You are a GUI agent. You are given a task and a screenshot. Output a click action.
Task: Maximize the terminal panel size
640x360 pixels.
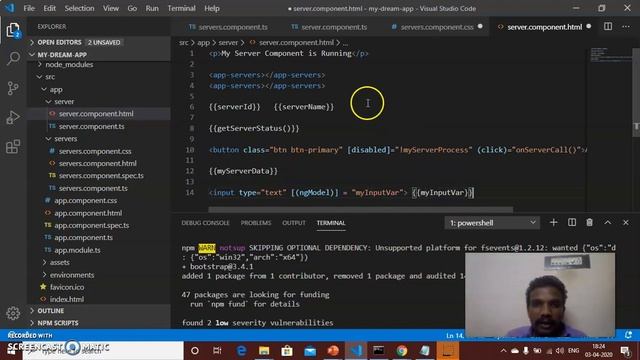608,222
